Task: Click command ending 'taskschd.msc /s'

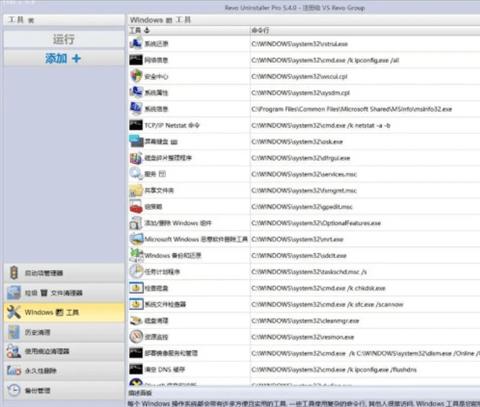Action: (309, 272)
